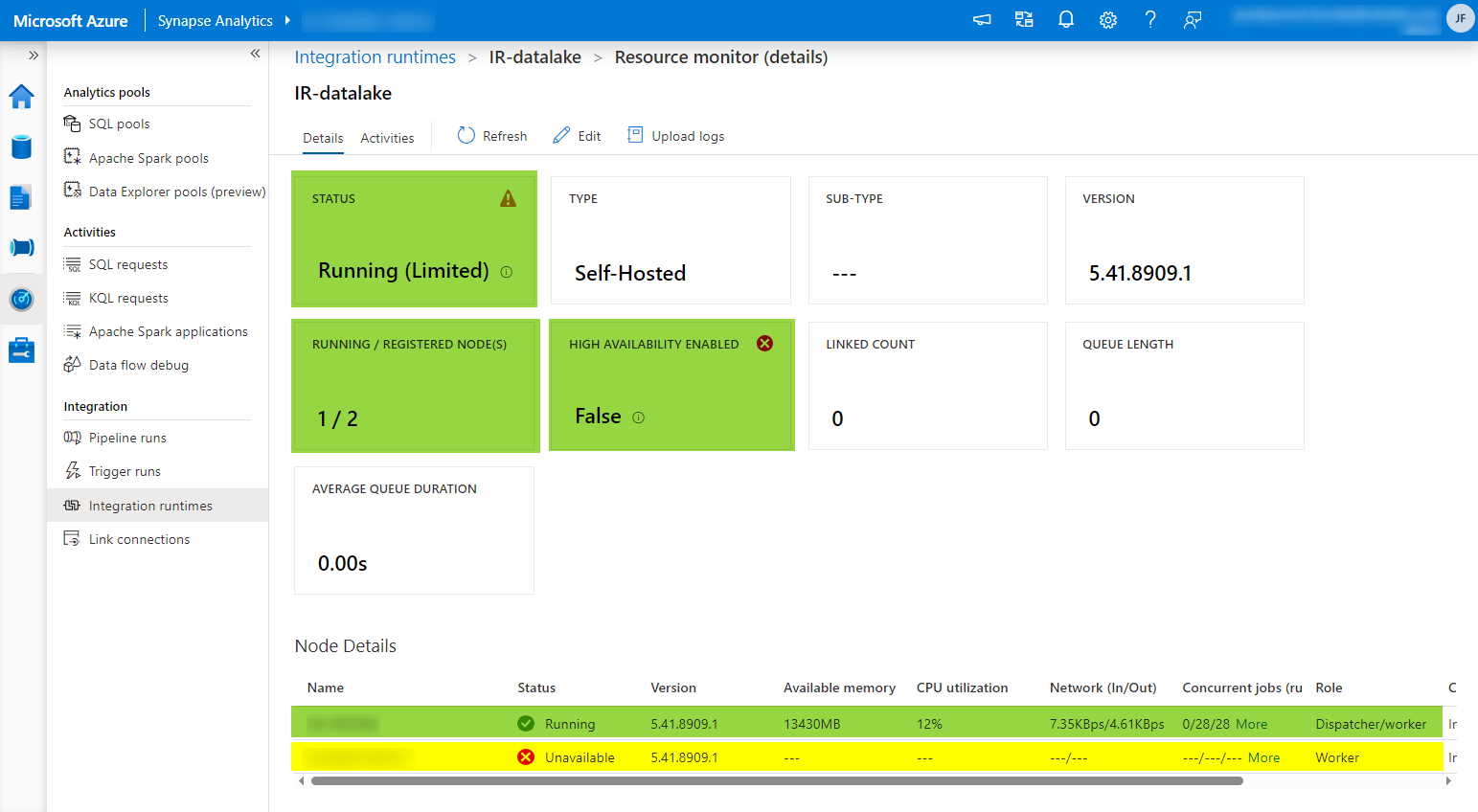This screenshot has height=812, width=1478.
Task: Select Integration runtimes in sidebar
Action: point(157,506)
